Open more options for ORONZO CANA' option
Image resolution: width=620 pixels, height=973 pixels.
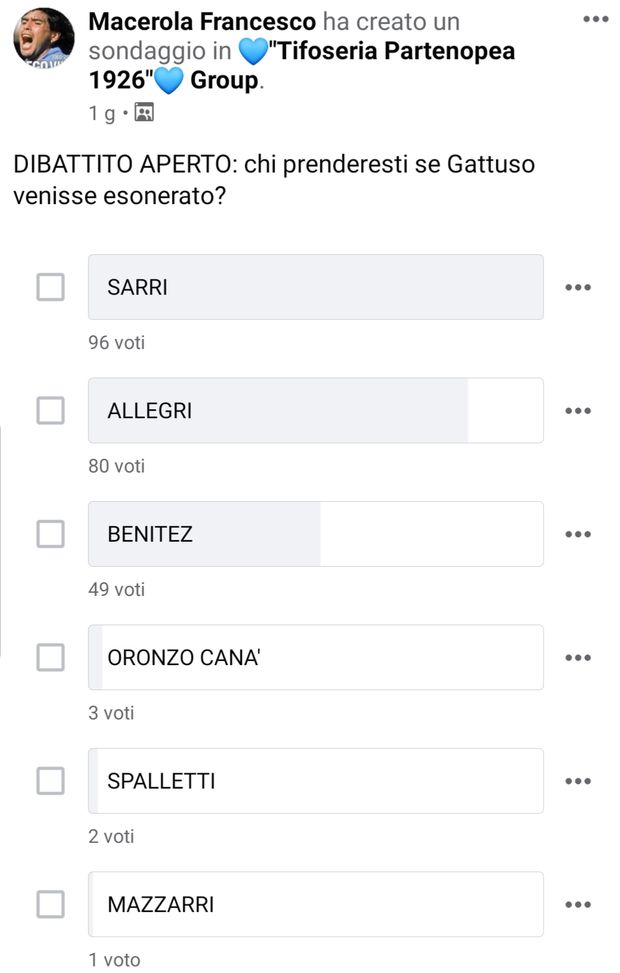pos(578,658)
